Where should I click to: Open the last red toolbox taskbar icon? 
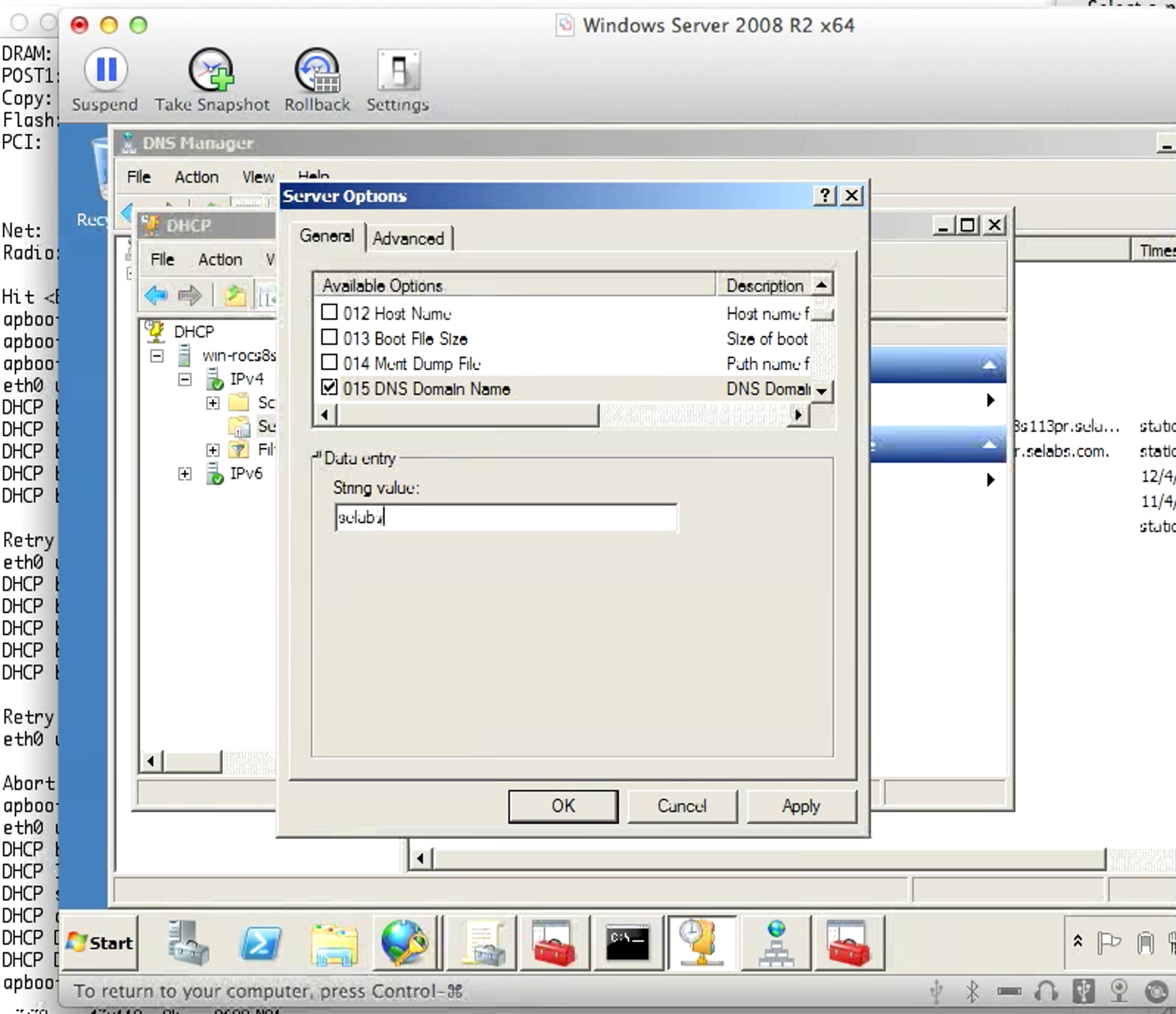[849, 942]
